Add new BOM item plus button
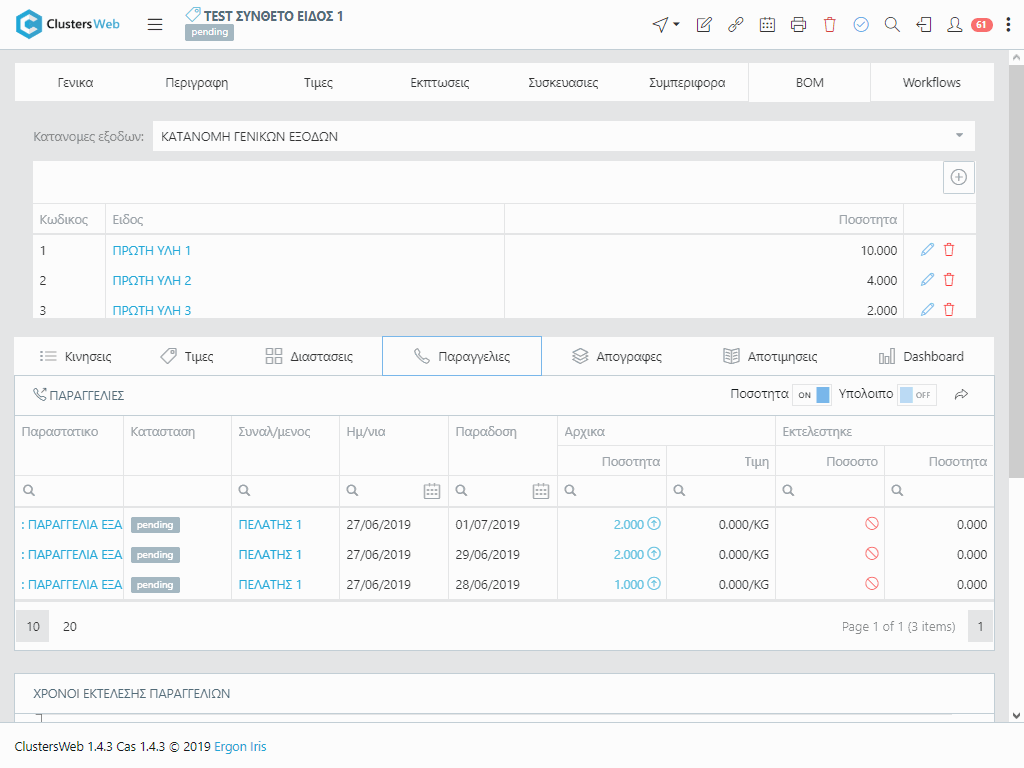 (958, 177)
